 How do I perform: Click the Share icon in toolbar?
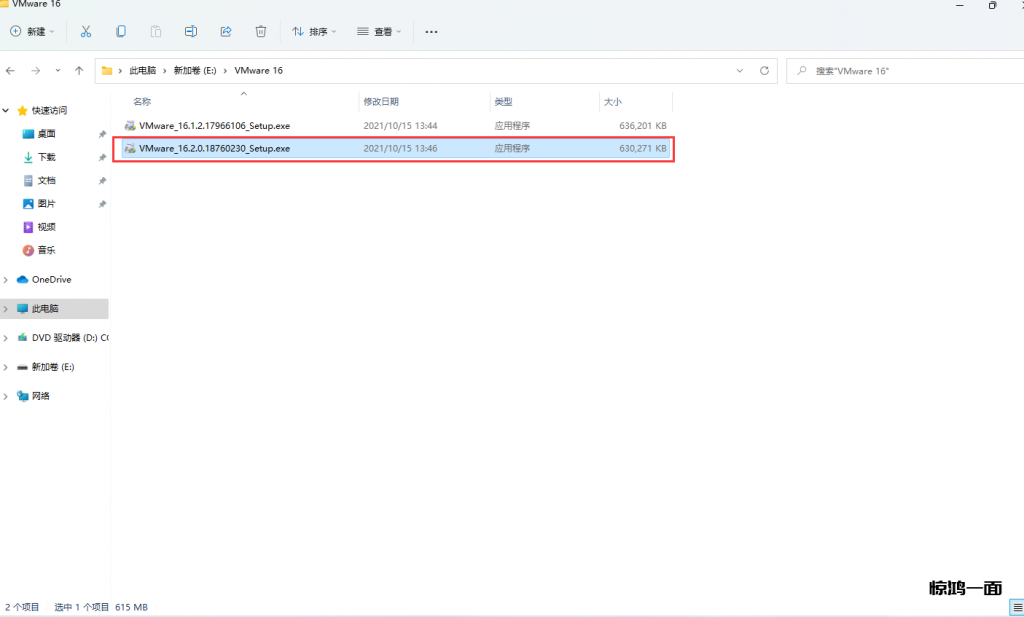point(225,32)
